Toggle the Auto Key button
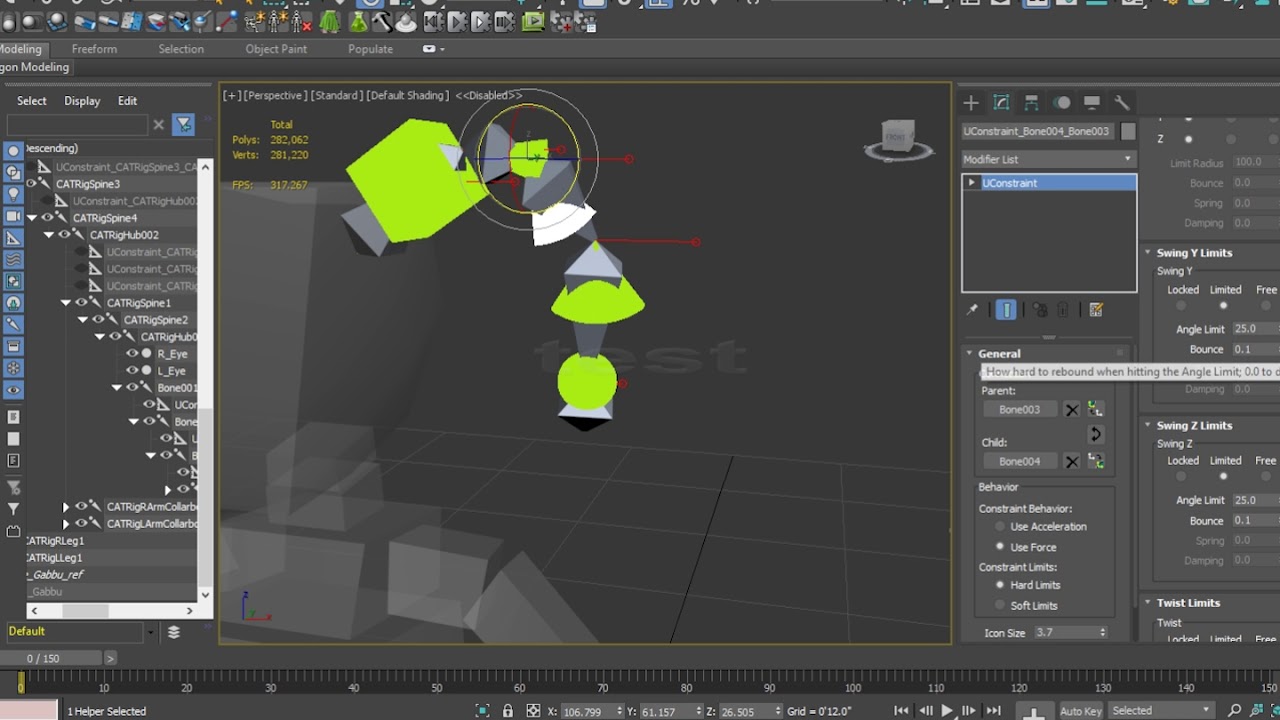The image size is (1280, 720). tap(1080, 711)
